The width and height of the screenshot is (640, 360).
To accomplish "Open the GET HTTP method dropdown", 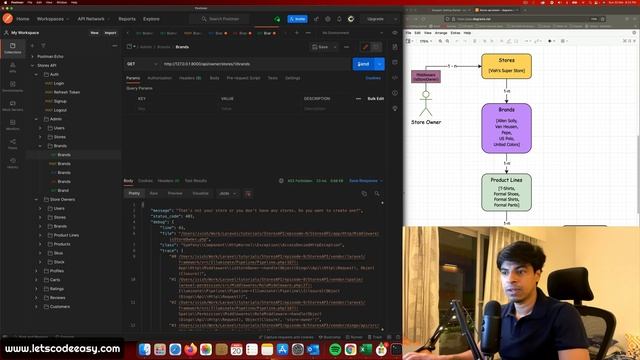I will pos(142,64).
